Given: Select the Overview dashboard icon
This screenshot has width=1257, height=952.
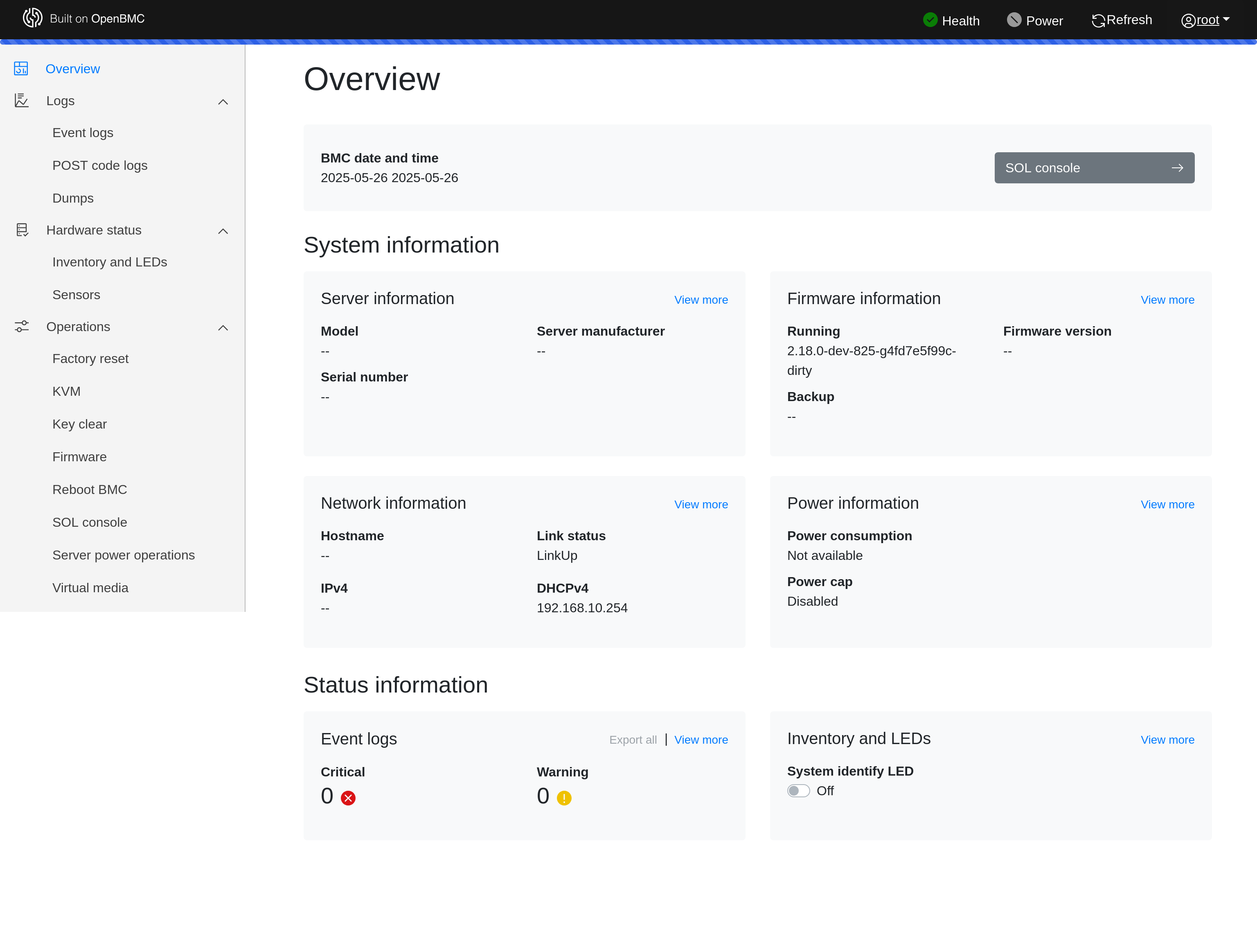Looking at the screenshot, I should pyautogui.click(x=21, y=68).
